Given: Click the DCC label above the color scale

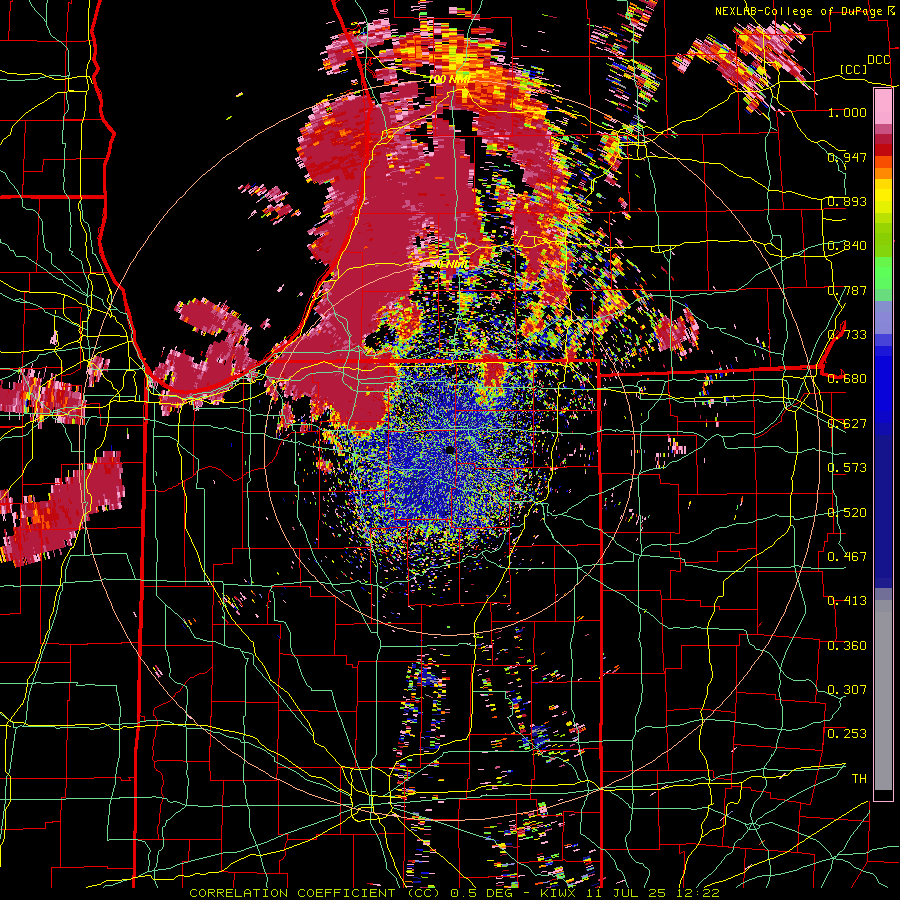Looking at the screenshot, I should click(878, 59).
